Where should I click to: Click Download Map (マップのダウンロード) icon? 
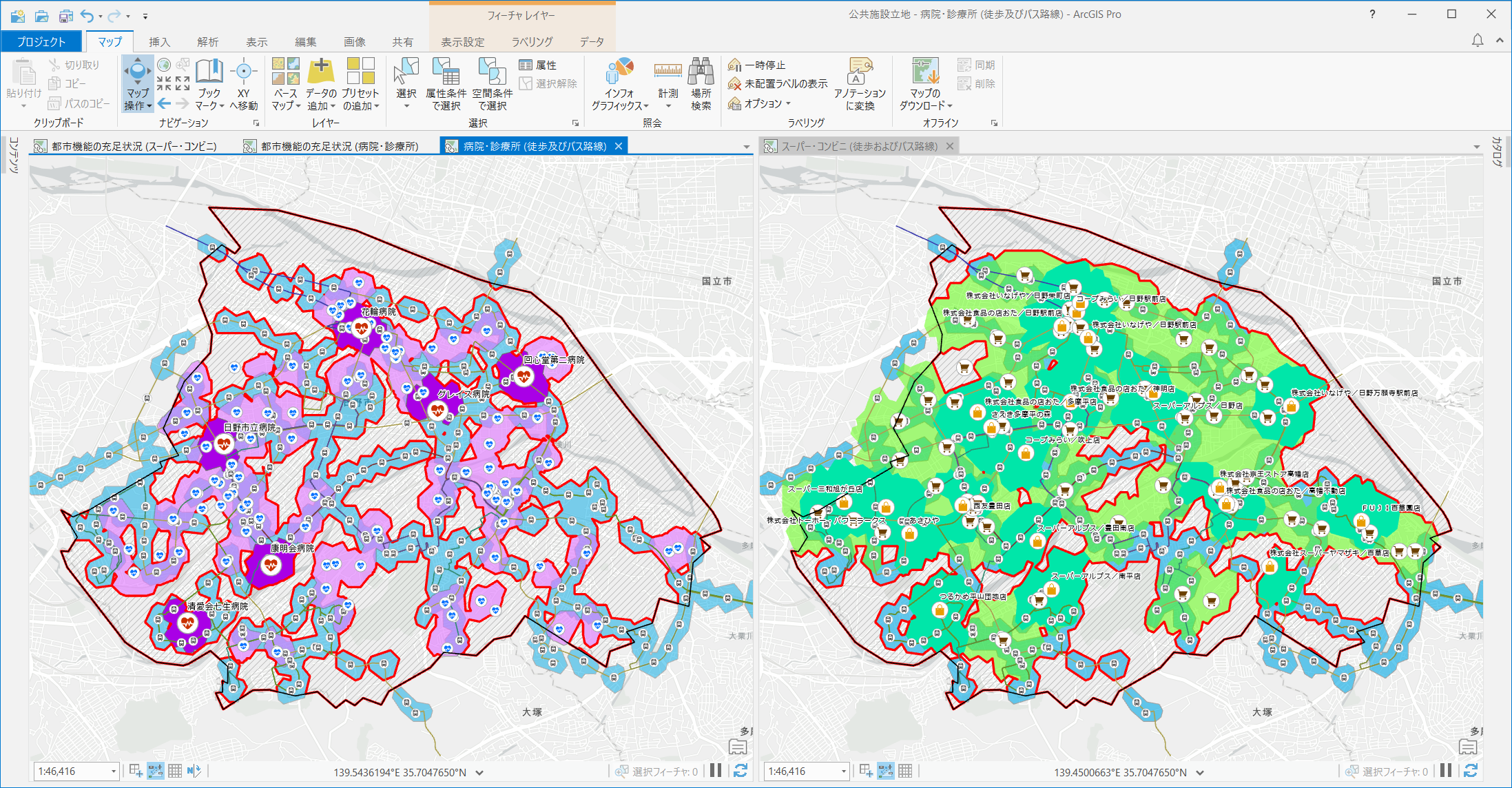pyautogui.click(x=925, y=72)
